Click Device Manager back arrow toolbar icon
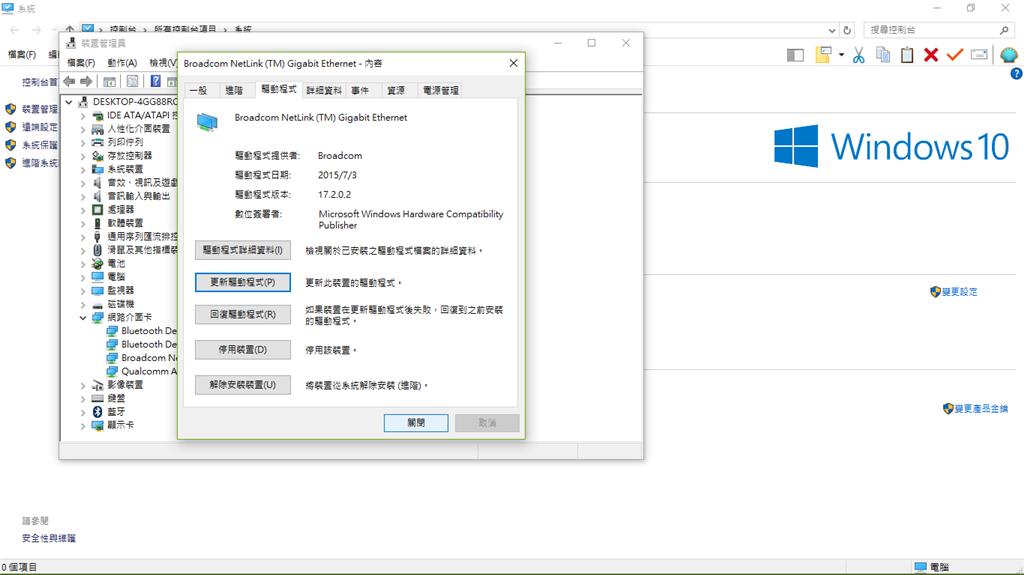1024x575 pixels. point(69,82)
